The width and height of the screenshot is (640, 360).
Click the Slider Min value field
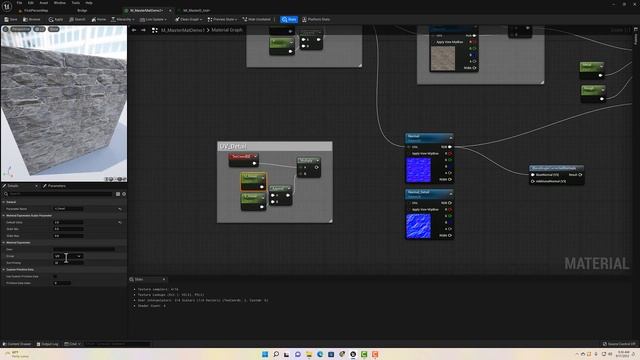[x=68, y=229]
